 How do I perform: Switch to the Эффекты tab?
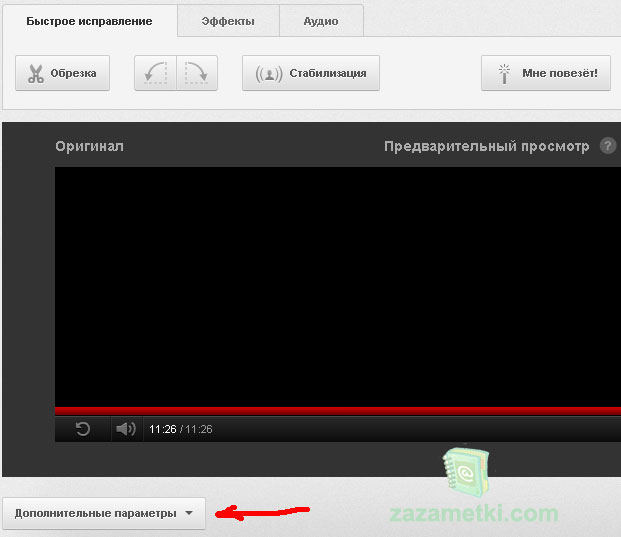point(228,21)
